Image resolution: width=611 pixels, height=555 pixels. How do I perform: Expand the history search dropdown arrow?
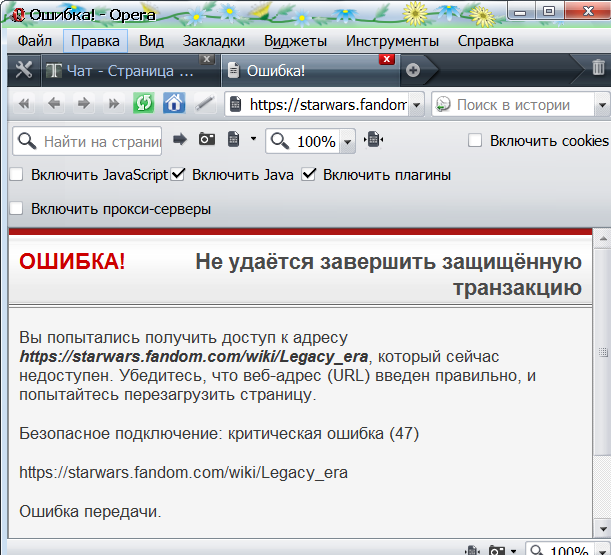coord(602,105)
